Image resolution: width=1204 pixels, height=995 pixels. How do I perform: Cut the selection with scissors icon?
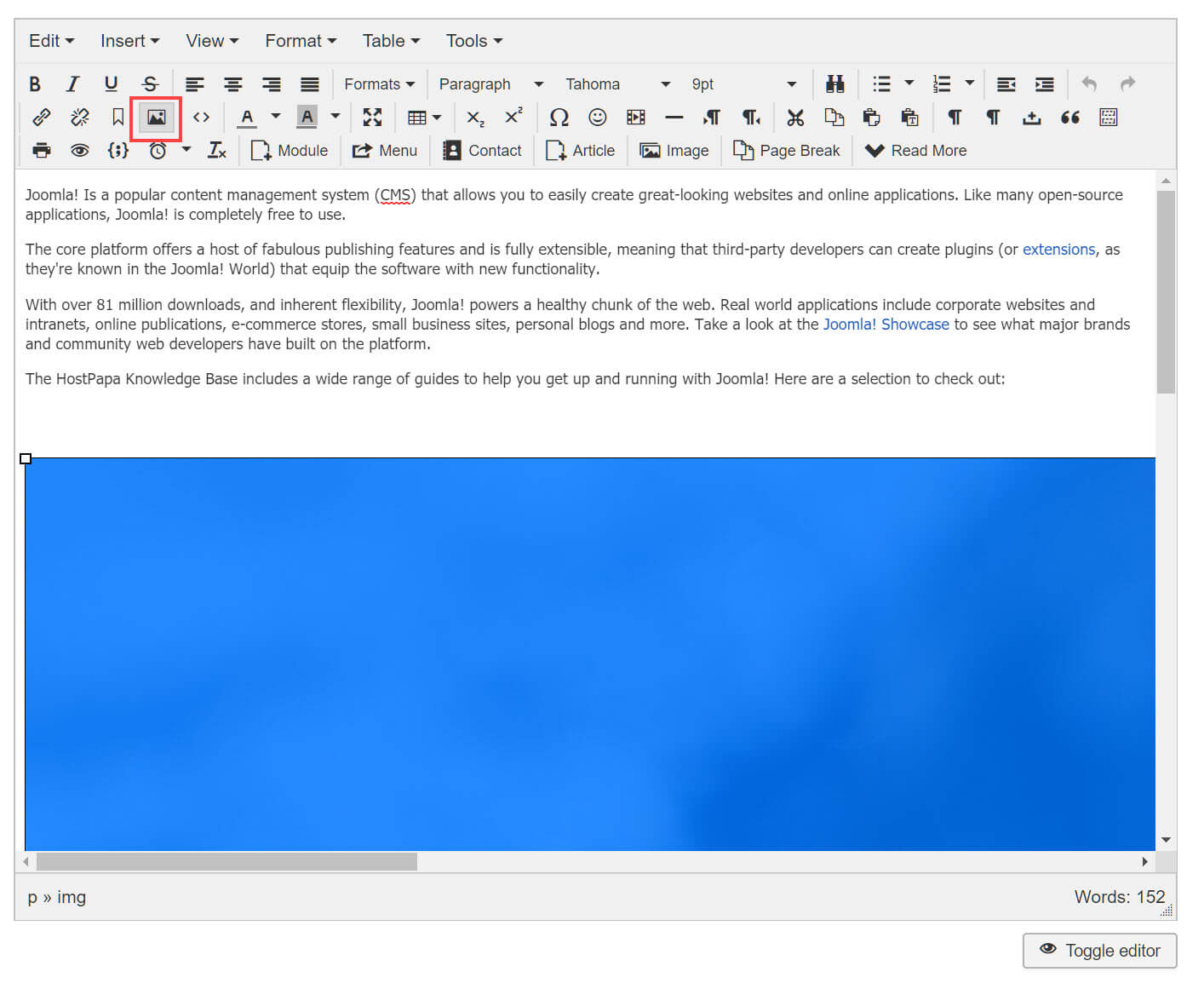(x=795, y=118)
